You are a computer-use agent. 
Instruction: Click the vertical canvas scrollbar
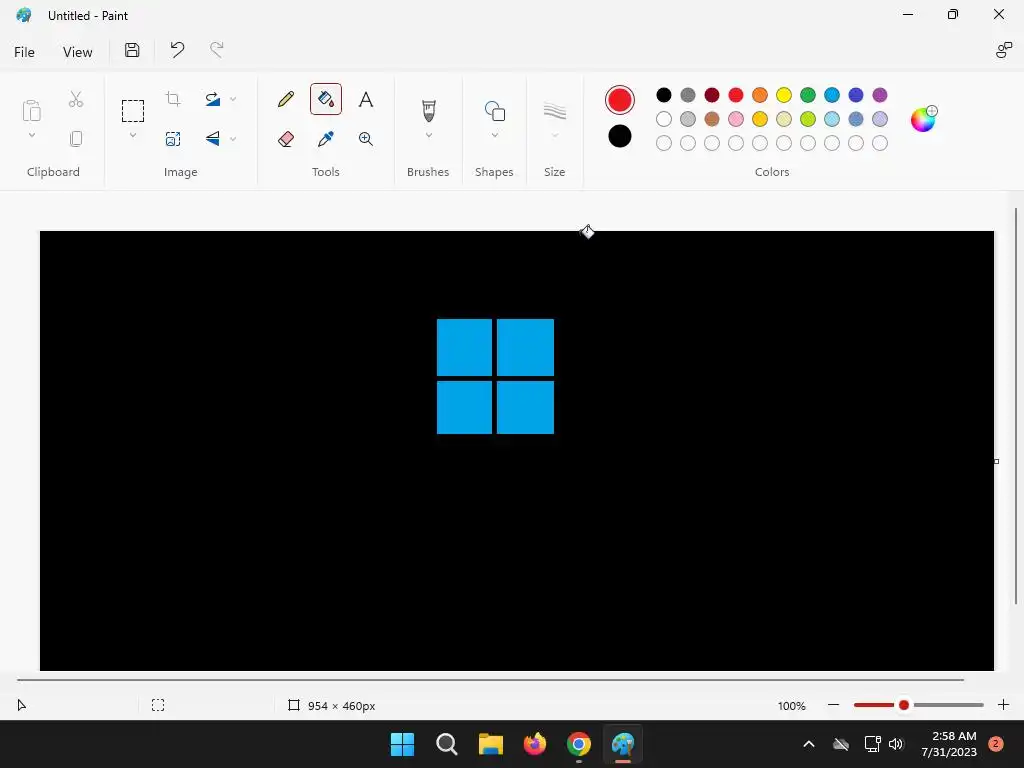coord(1016,406)
